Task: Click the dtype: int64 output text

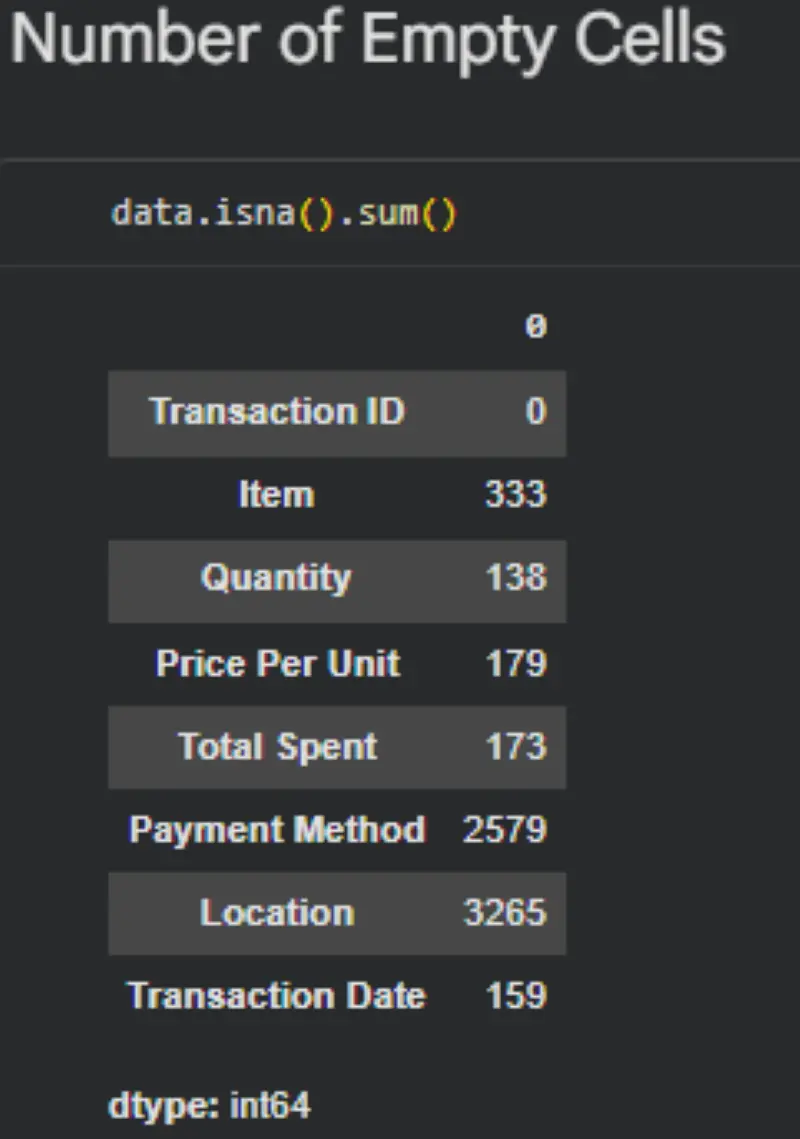Action: [209, 1106]
